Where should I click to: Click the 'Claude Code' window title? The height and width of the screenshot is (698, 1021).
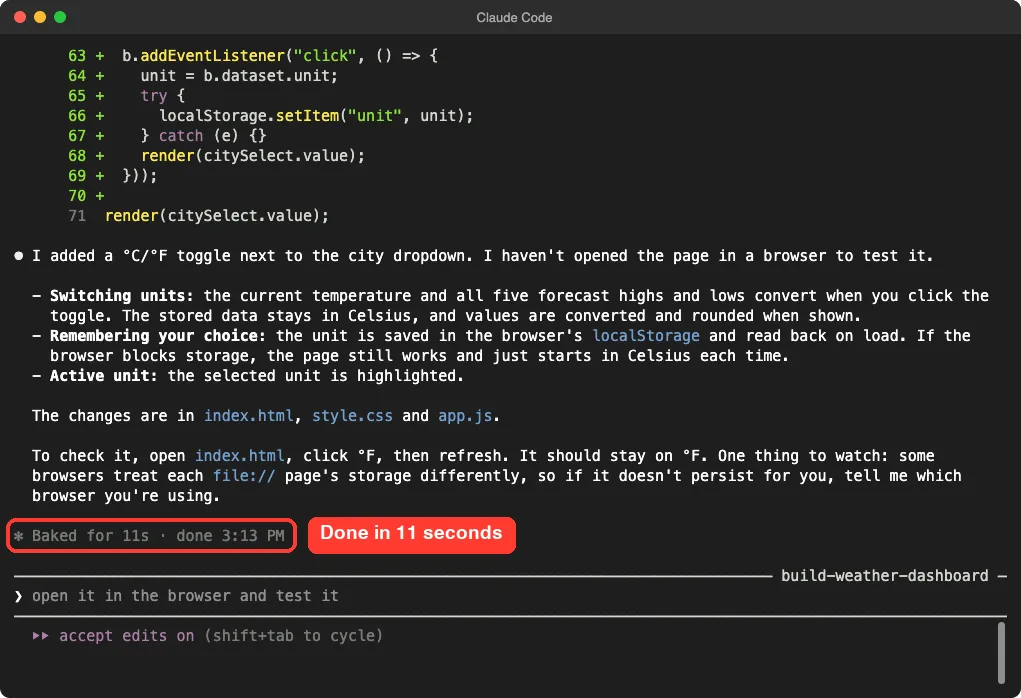click(514, 18)
